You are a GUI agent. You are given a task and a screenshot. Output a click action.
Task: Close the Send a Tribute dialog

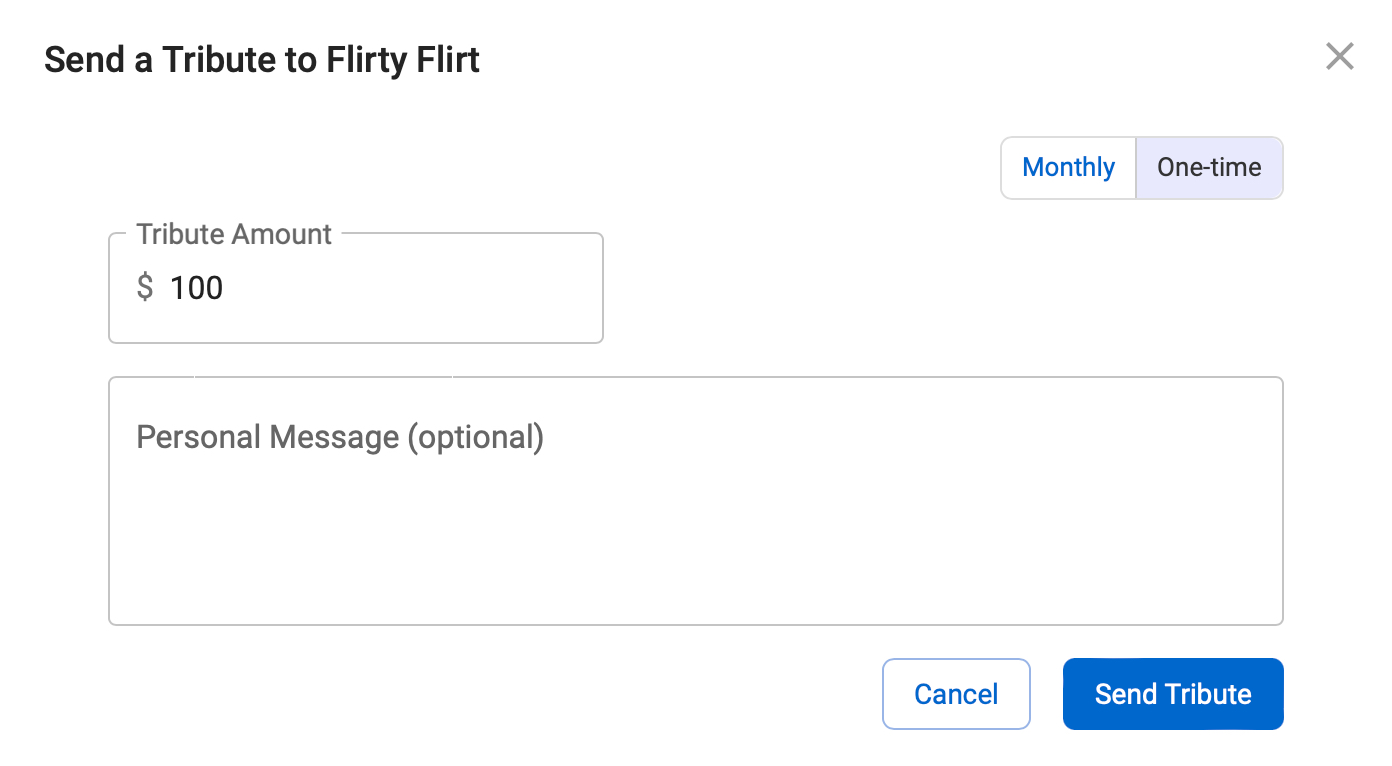(x=1339, y=57)
